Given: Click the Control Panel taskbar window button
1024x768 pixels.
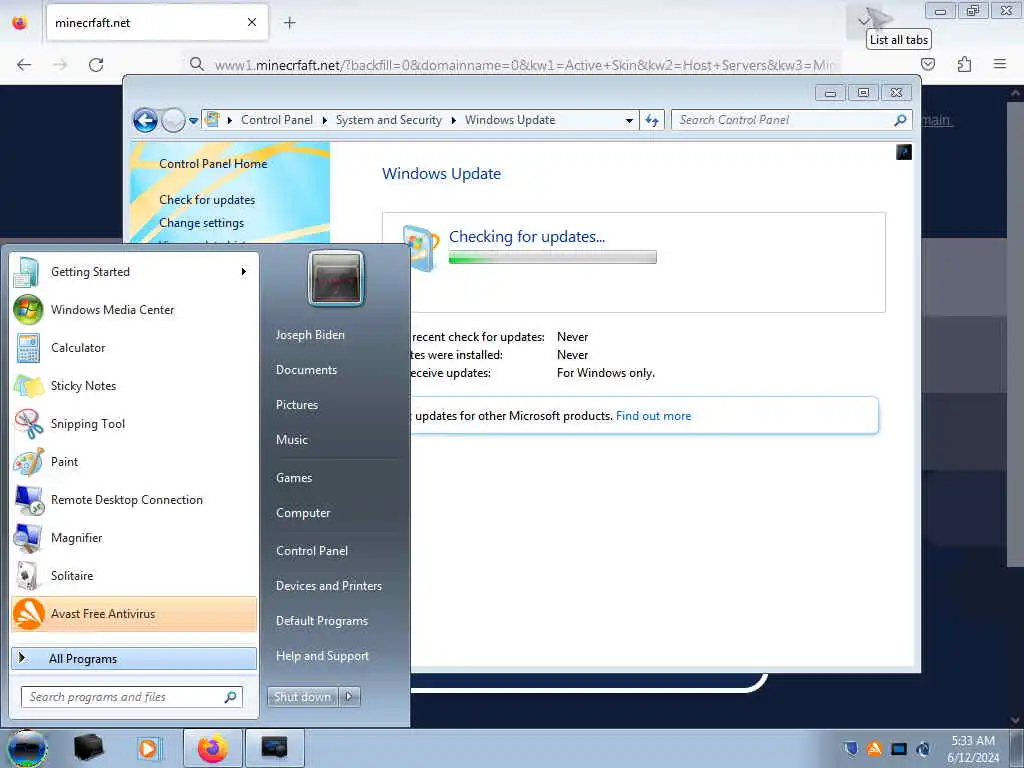Looking at the screenshot, I should click(x=274, y=748).
